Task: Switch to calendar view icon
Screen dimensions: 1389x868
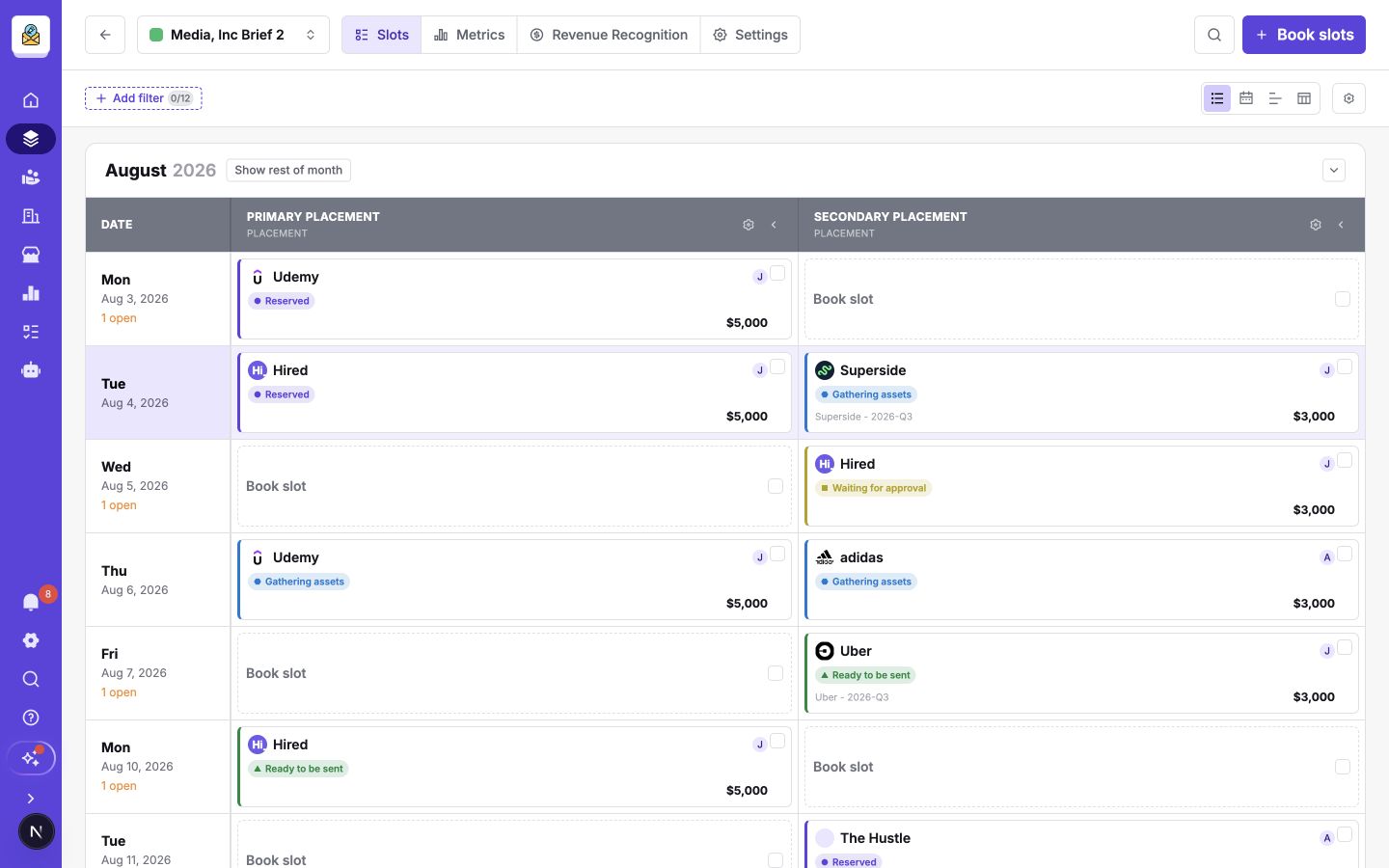Action: (x=1246, y=98)
